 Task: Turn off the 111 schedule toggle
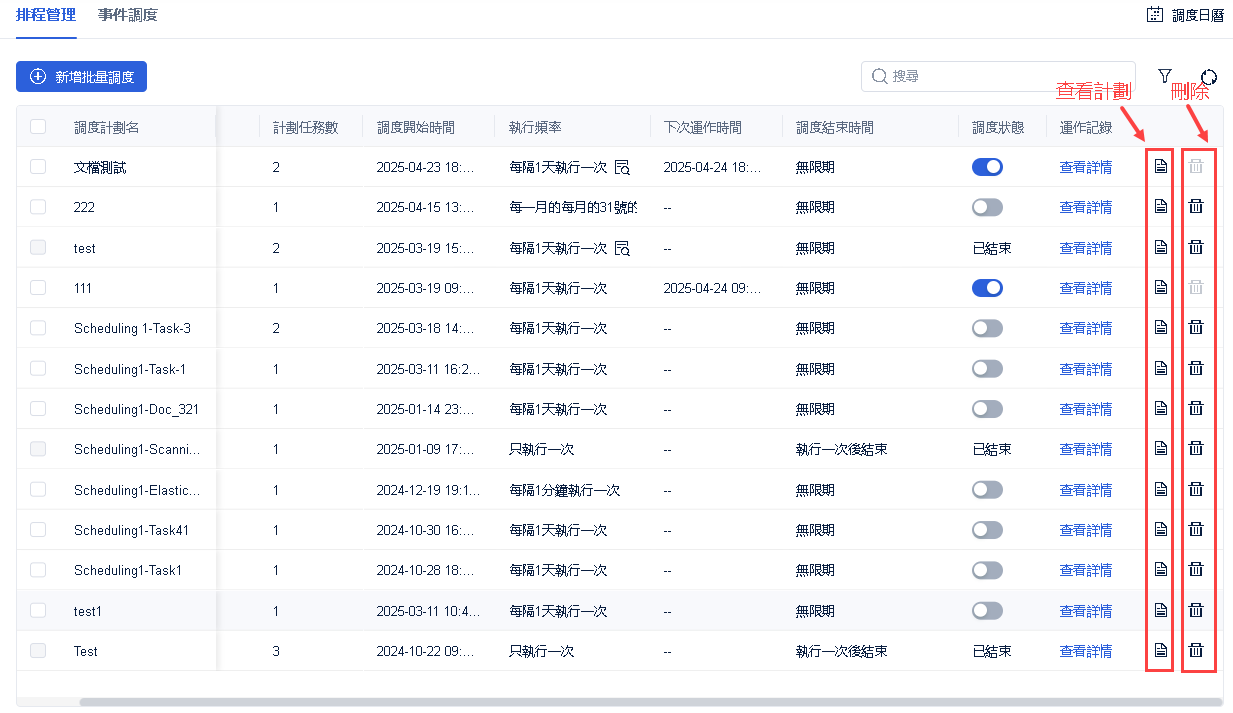pyautogui.click(x=987, y=288)
